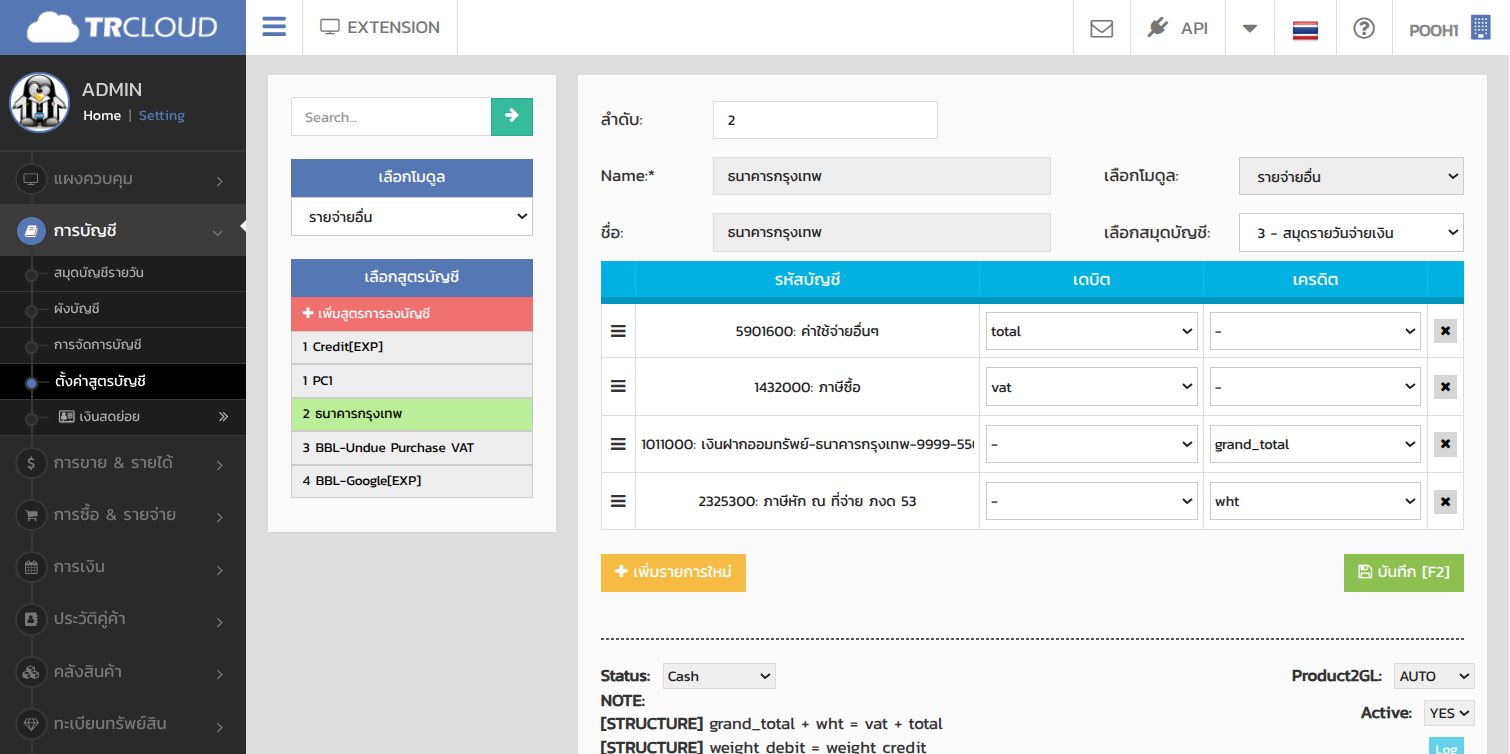Open debit dropdown showing total
Viewport: 1510px width, 754px height.
[x=1091, y=331]
